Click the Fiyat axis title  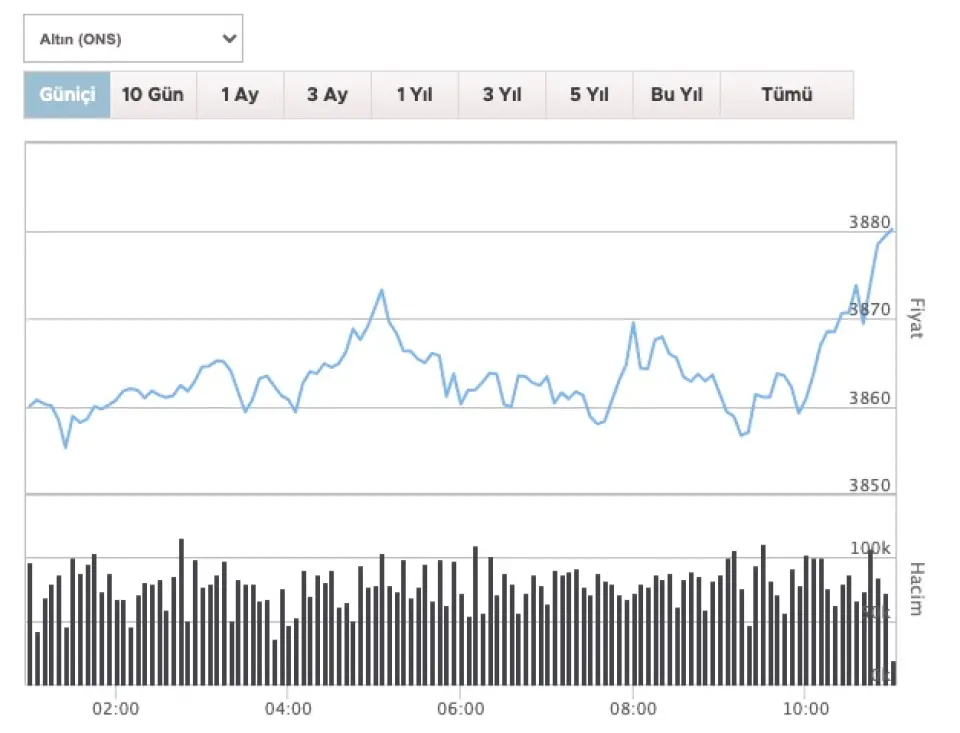click(x=914, y=317)
